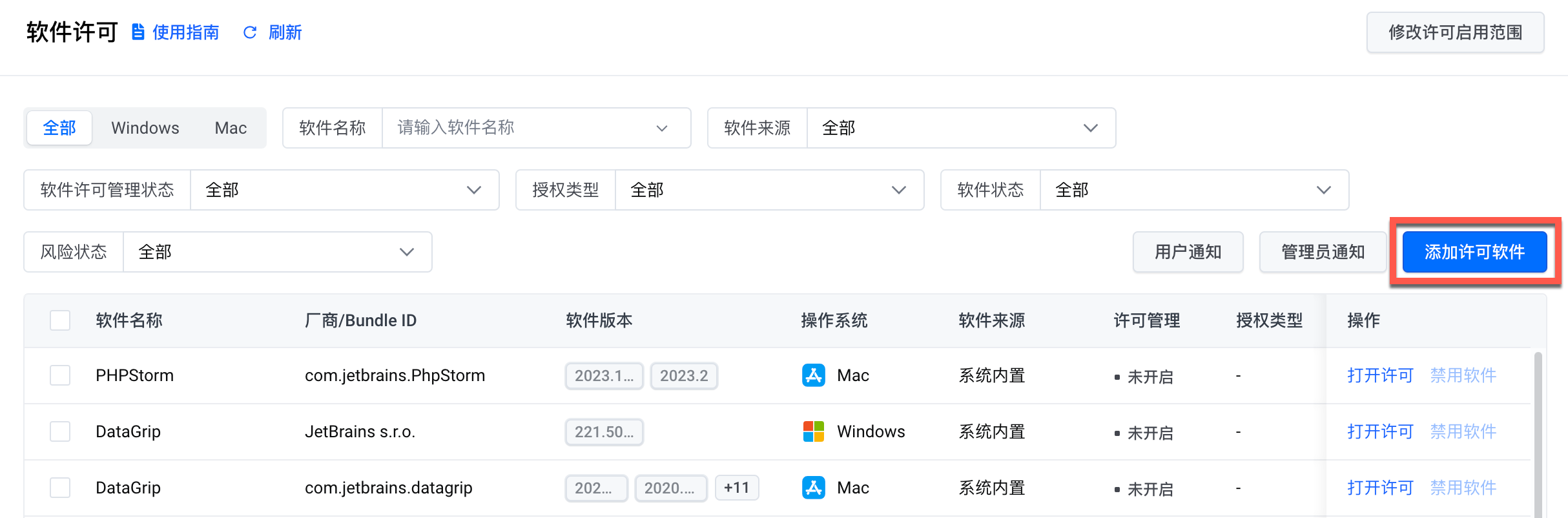Click 禁用软件 for PHPStorm

tap(1463, 375)
